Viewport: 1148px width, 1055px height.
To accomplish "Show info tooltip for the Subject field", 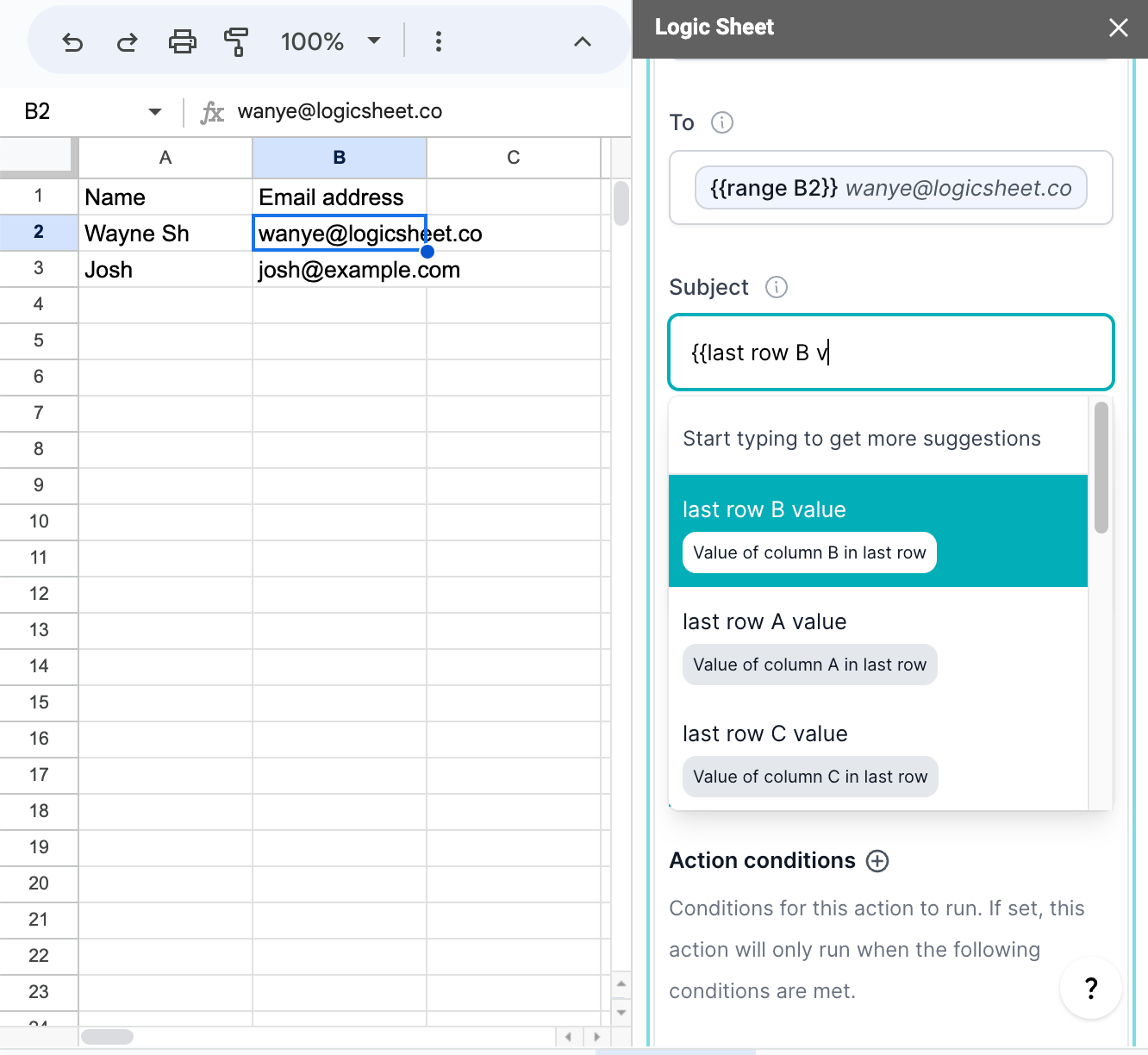I will [x=775, y=288].
